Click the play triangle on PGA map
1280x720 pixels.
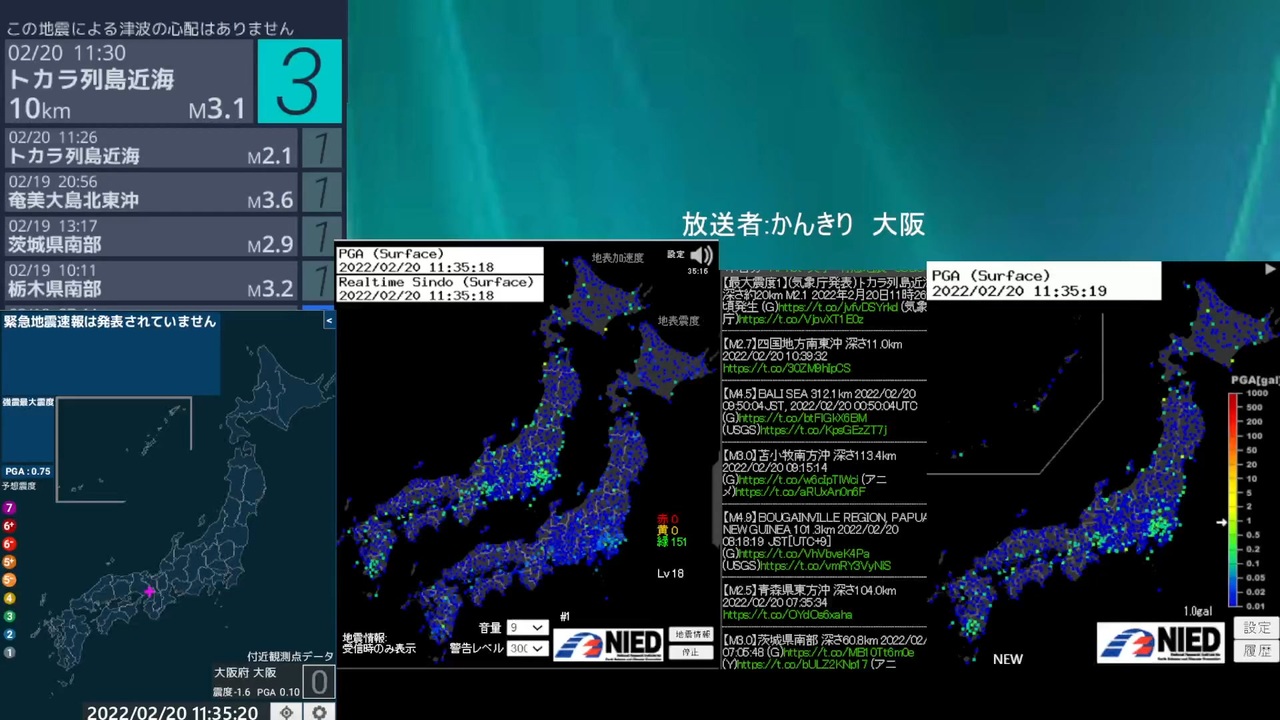point(1270,269)
